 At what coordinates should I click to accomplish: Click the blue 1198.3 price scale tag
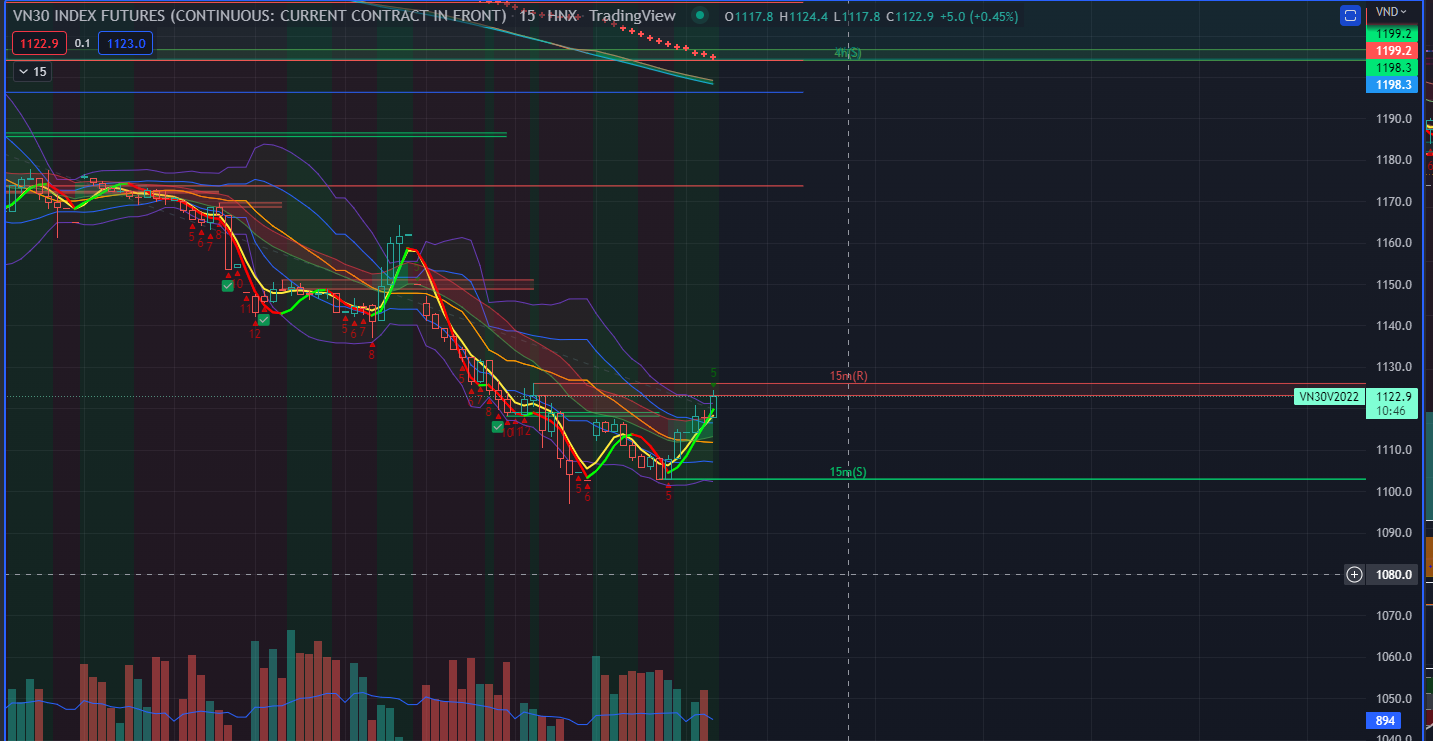(x=1392, y=86)
